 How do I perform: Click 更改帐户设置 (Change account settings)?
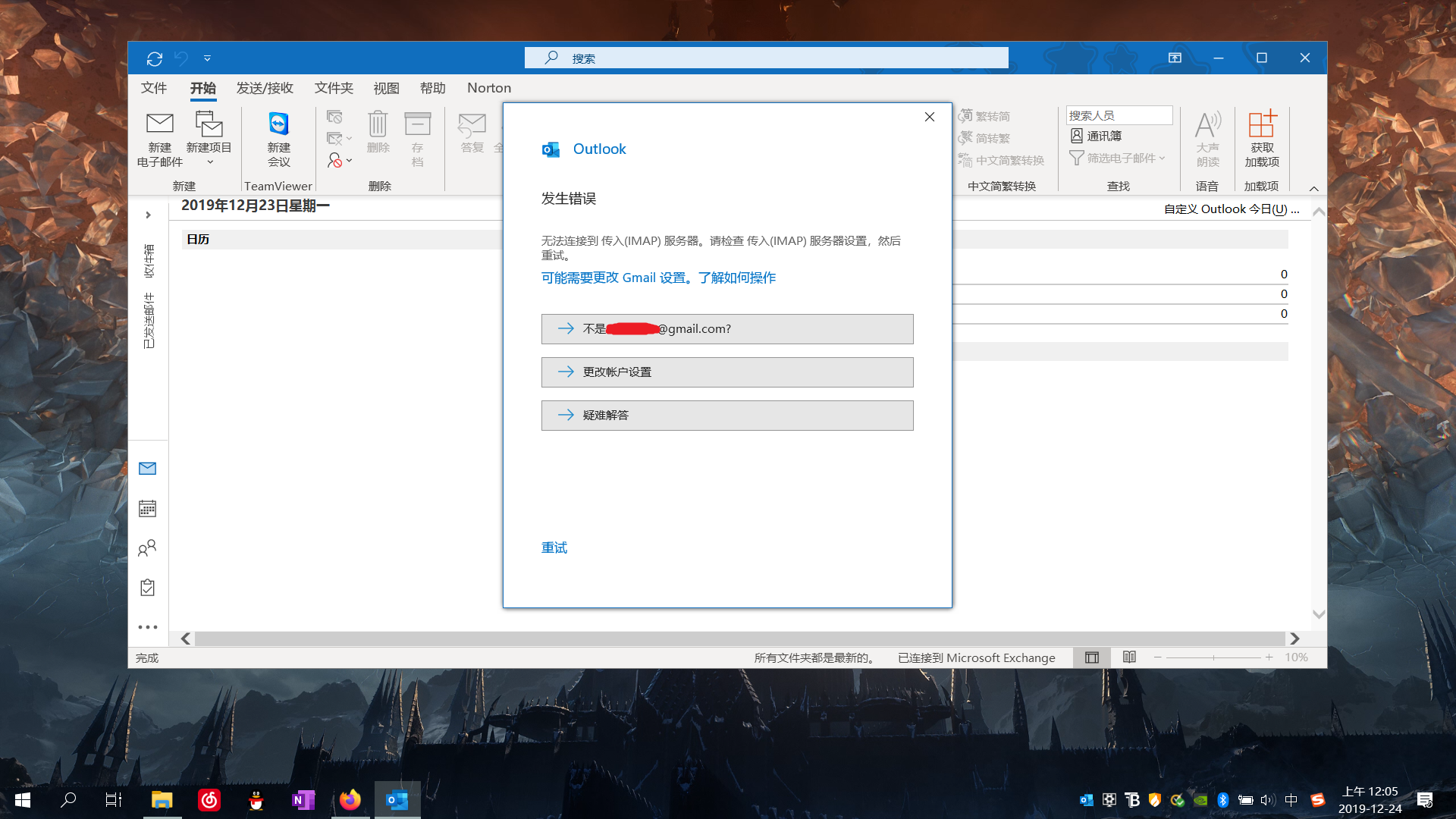pos(727,372)
